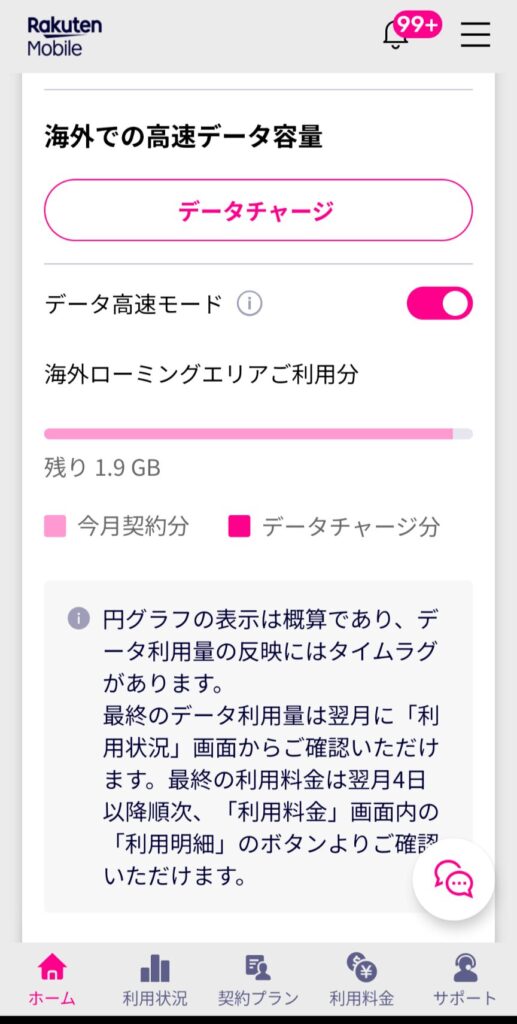Click the 99+ notification badge
The width and height of the screenshot is (517, 1024).
[x=417, y=25]
